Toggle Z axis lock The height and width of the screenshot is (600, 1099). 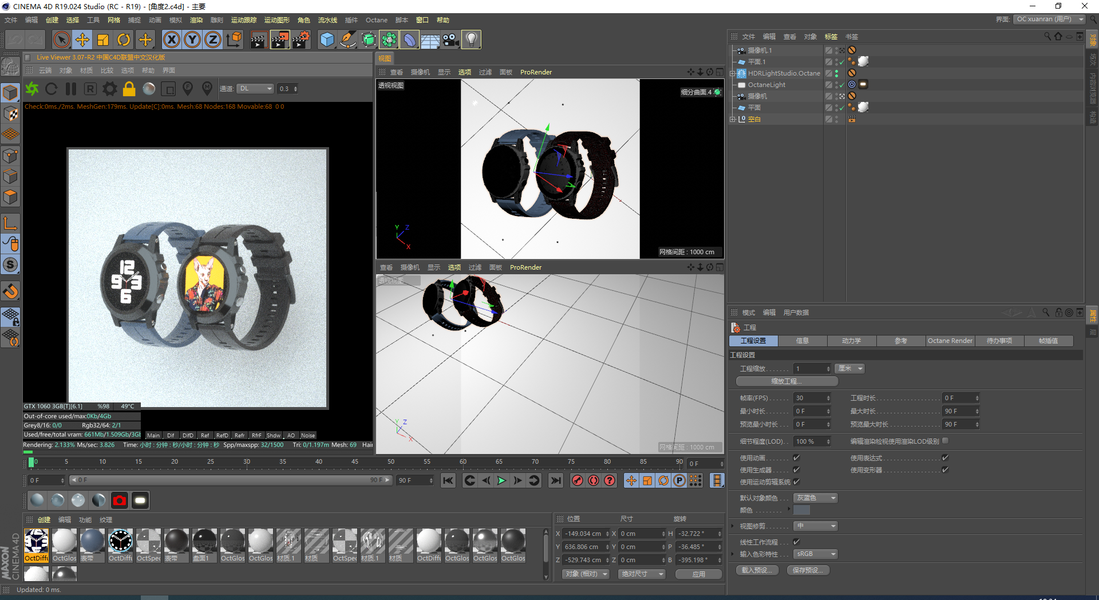(x=212, y=40)
